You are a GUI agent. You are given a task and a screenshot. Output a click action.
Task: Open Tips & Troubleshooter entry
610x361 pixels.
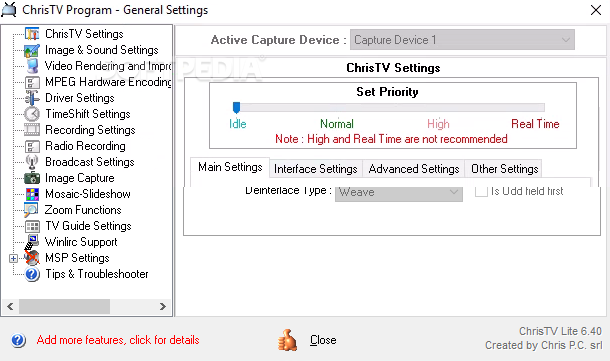pos(96,274)
